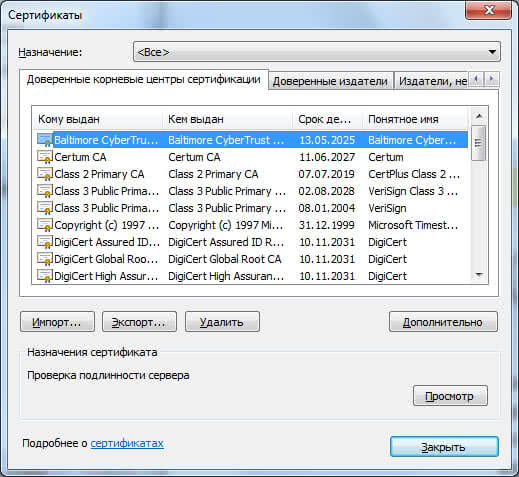Click the certificate list scrollbar thumb
Screen dimensions: 519x477
tap(479, 143)
